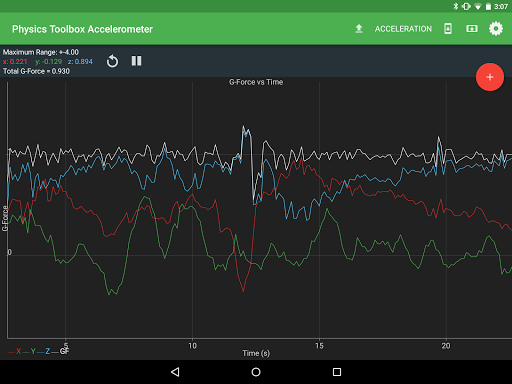Tap the Physics Toolbox Accelerometer title

82,29
